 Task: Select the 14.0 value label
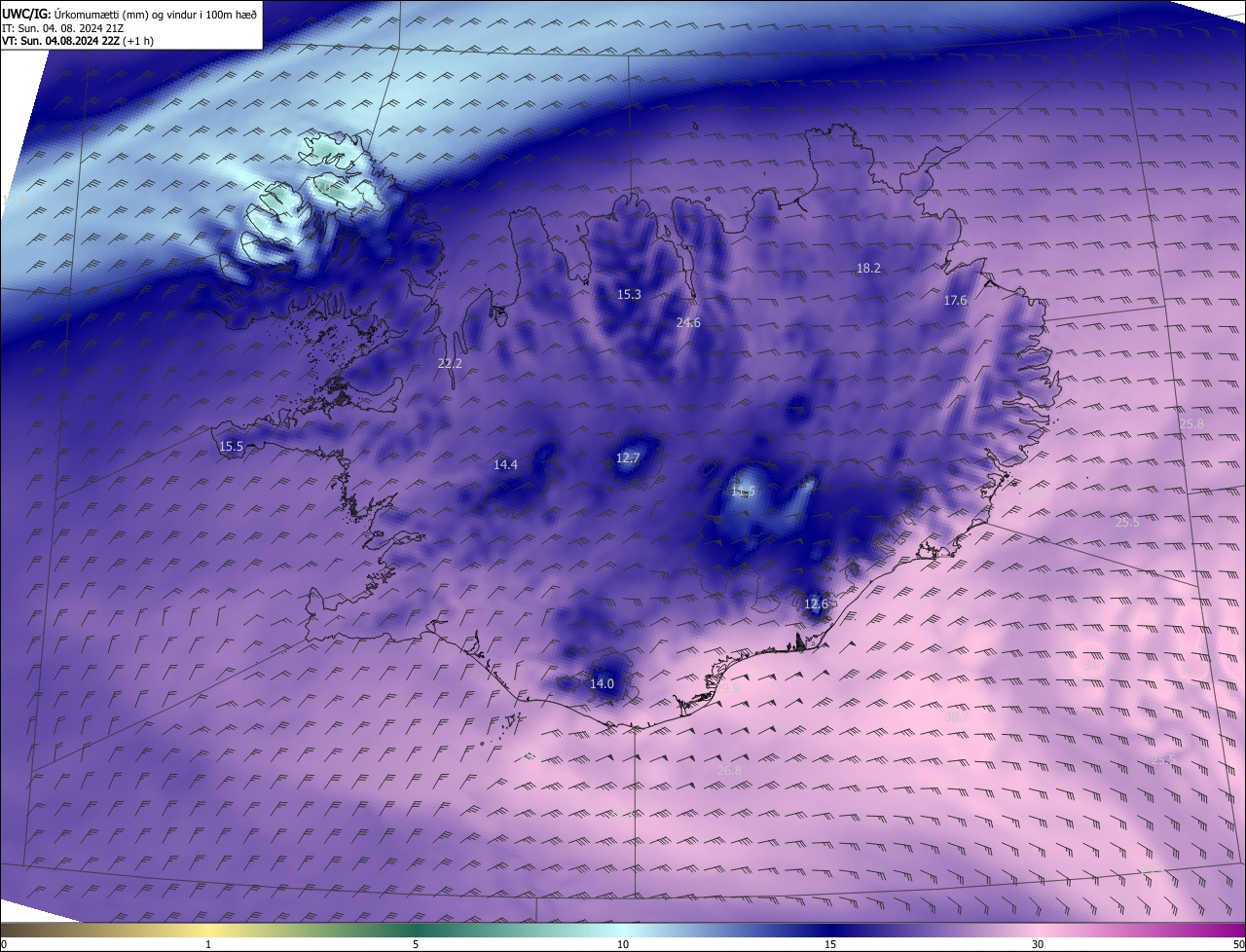pyautogui.click(x=602, y=683)
